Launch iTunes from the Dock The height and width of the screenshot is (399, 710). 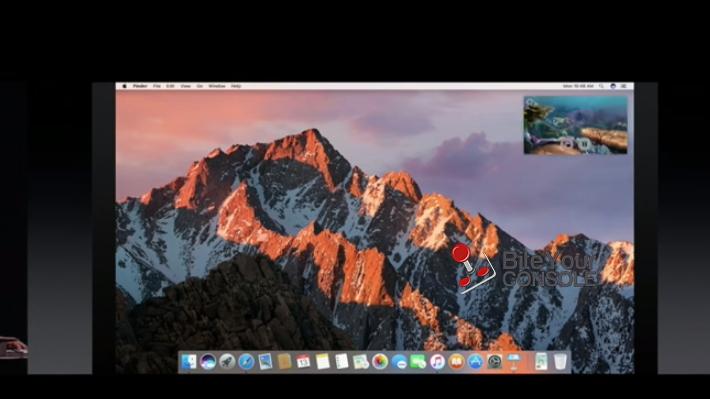pos(437,361)
